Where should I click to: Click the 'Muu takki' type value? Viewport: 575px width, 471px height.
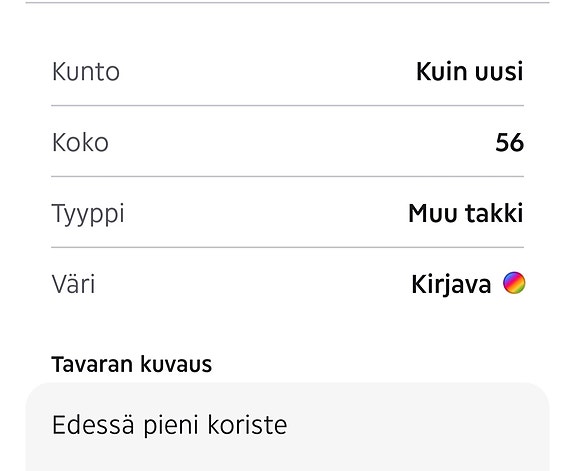pyautogui.click(x=466, y=213)
